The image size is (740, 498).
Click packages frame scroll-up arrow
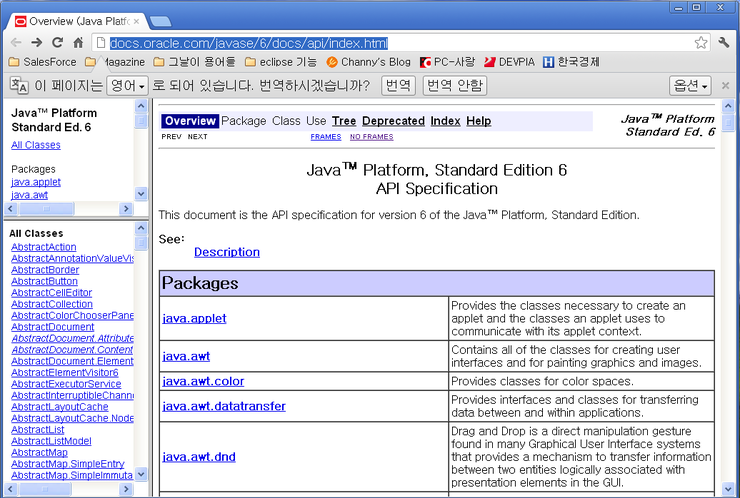tap(141, 106)
